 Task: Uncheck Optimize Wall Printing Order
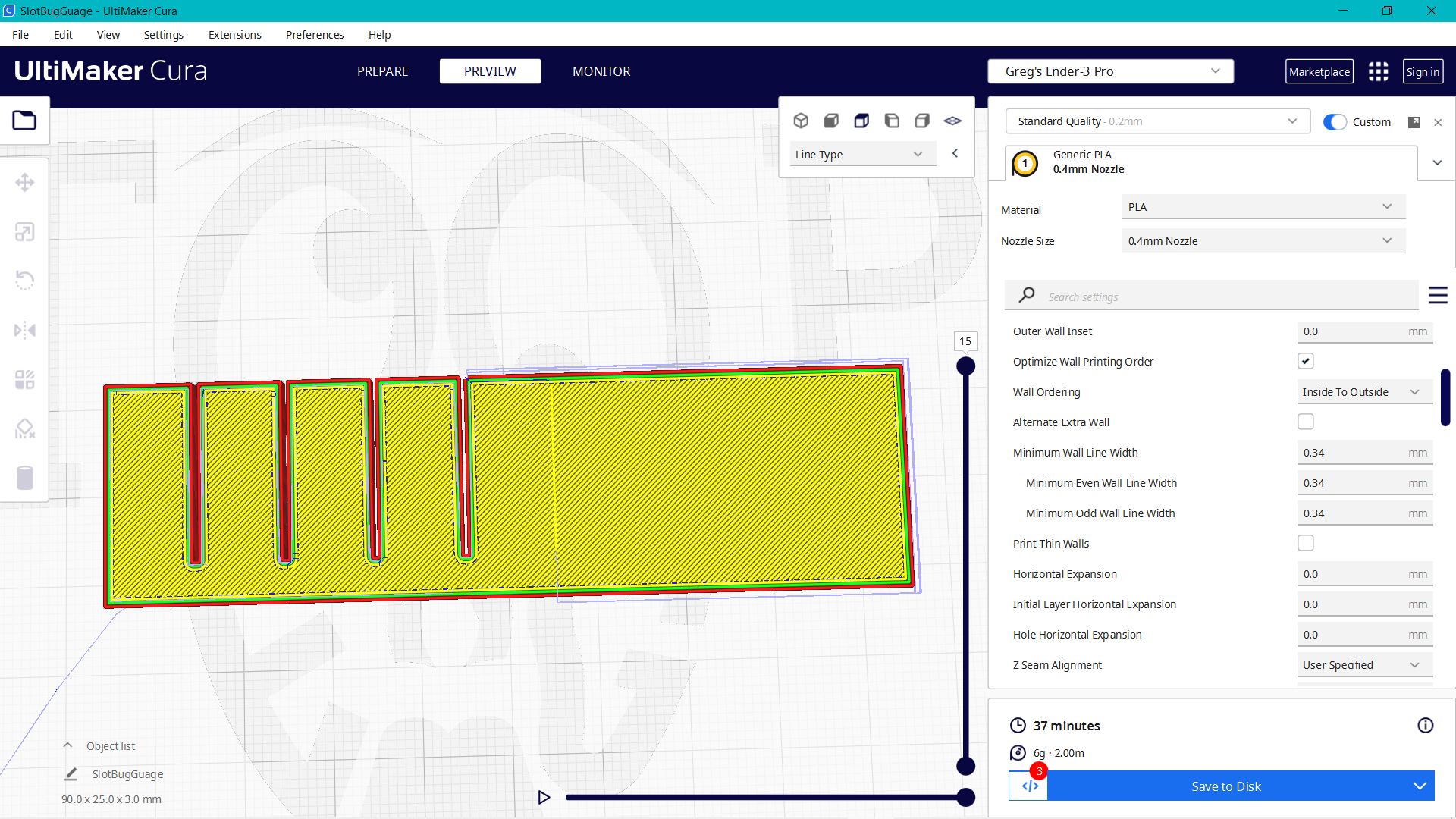(x=1305, y=362)
